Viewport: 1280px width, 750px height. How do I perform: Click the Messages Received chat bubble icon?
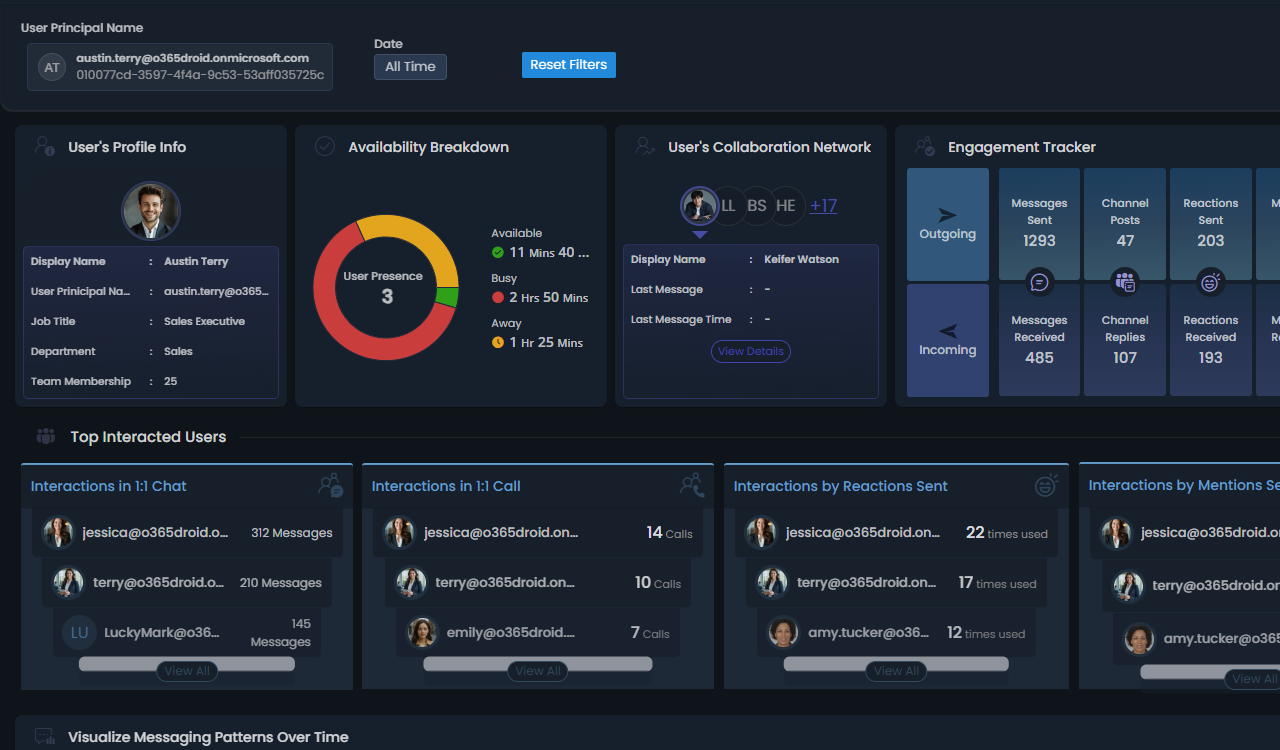coord(1039,282)
